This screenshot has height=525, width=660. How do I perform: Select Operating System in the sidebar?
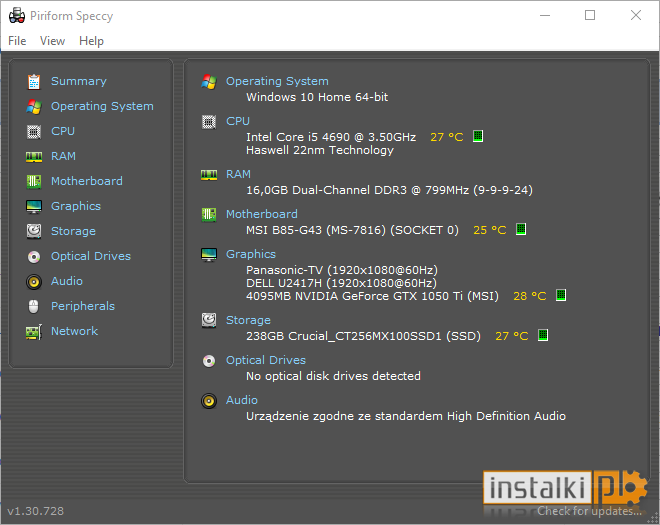tap(102, 106)
